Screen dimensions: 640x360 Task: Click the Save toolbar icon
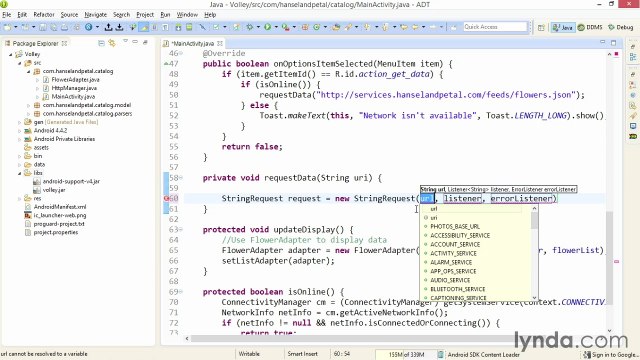tap(42, 27)
